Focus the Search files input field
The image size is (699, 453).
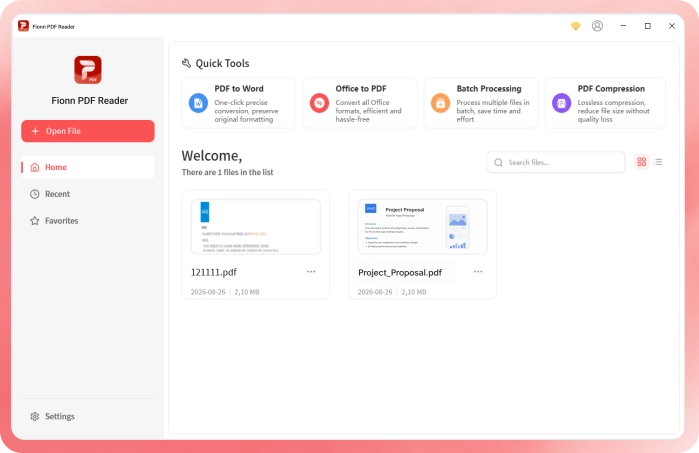tap(556, 162)
